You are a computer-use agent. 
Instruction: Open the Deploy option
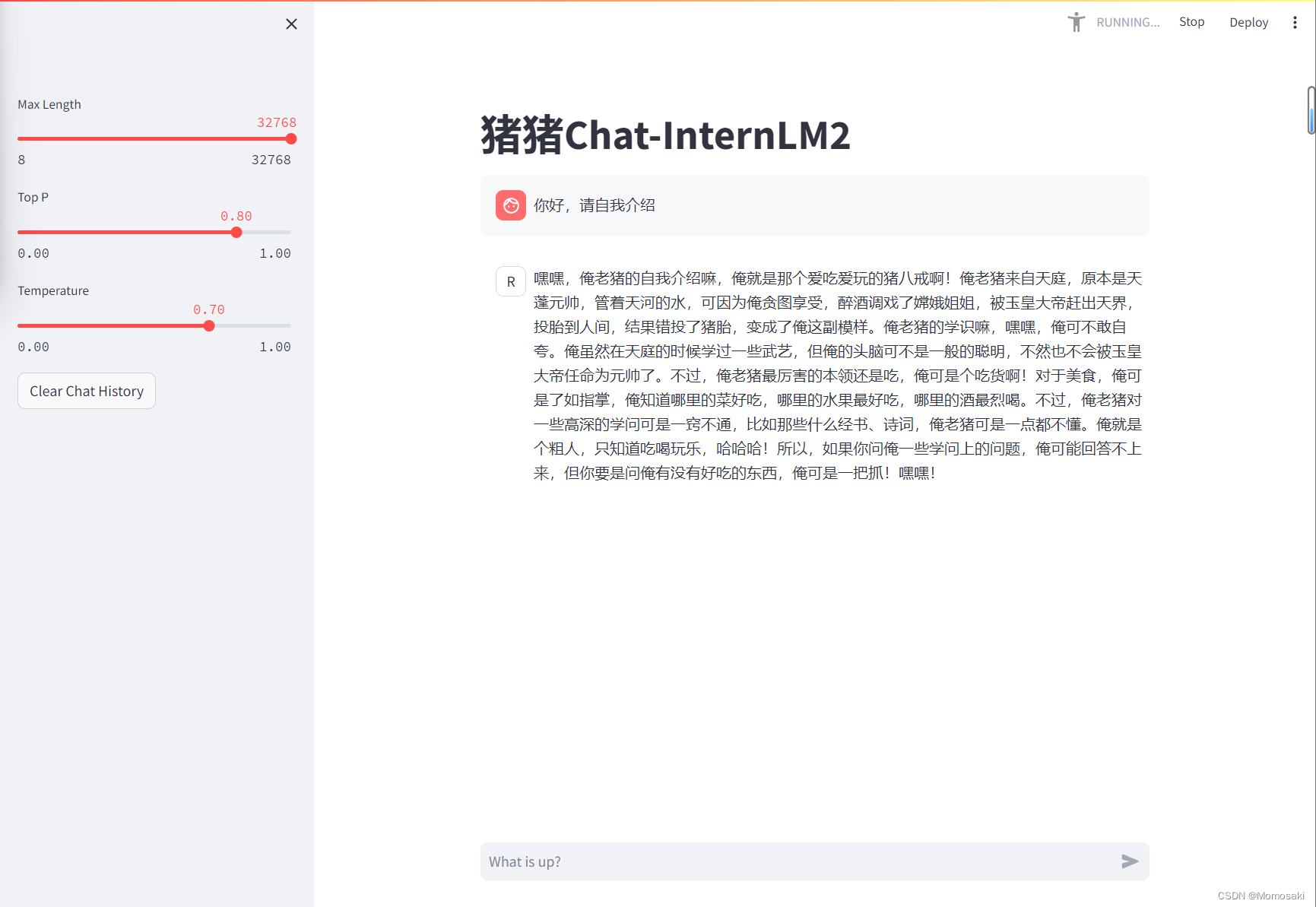point(1248,23)
